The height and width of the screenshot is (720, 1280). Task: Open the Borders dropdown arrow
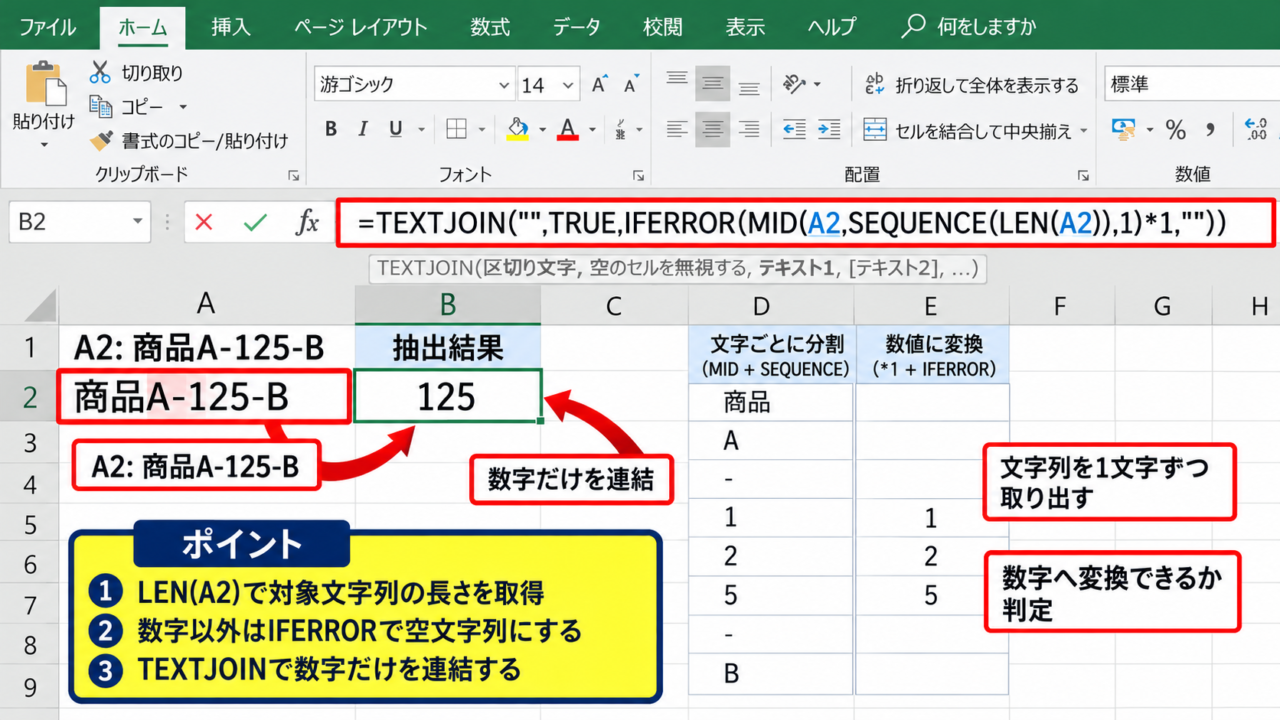click(x=483, y=130)
